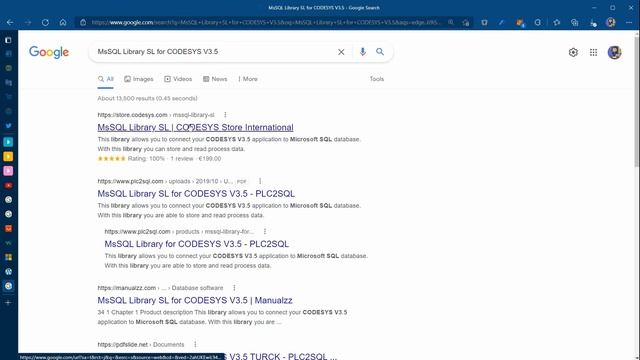Image resolution: width=640 pixels, height=360 pixels.
Task: Switch to the pink icon tab in sidebar
Action: [8, 171]
